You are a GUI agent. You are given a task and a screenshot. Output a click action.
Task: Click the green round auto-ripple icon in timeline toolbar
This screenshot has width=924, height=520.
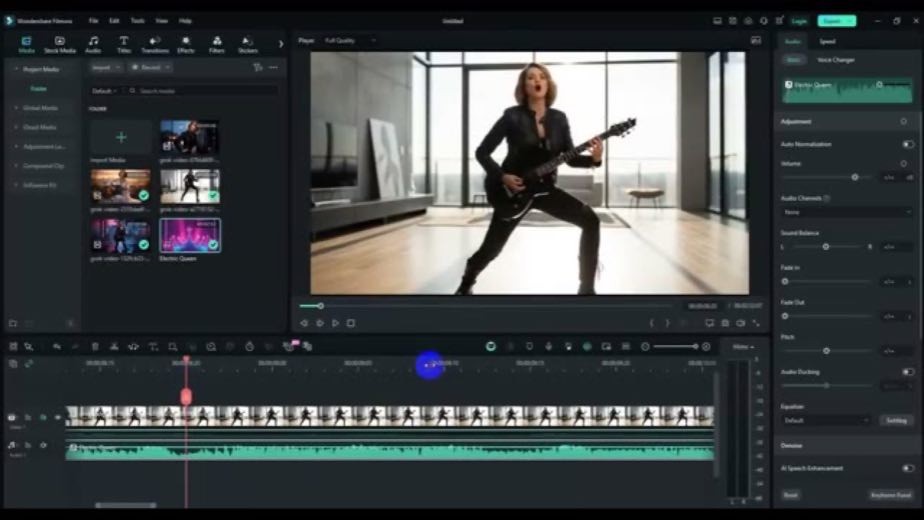coord(490,347)
